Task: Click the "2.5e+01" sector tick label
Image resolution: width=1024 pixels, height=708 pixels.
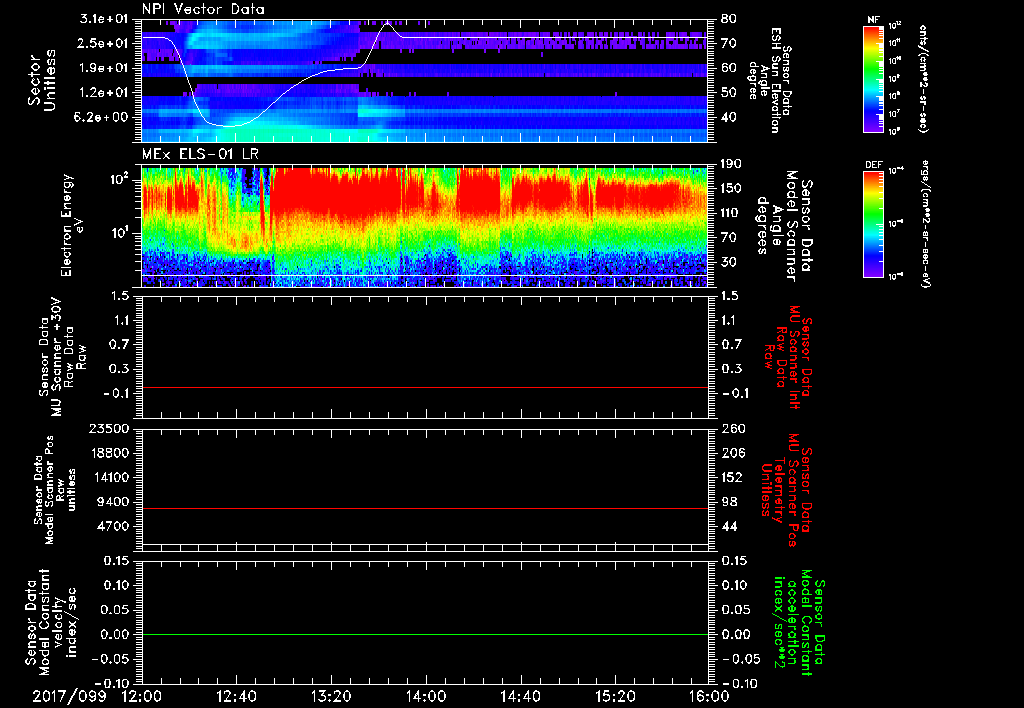Action: [x=104, y=43]
